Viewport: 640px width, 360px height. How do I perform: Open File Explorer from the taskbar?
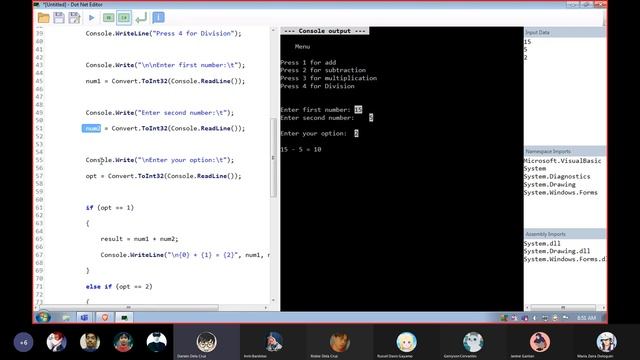(66, 318)
